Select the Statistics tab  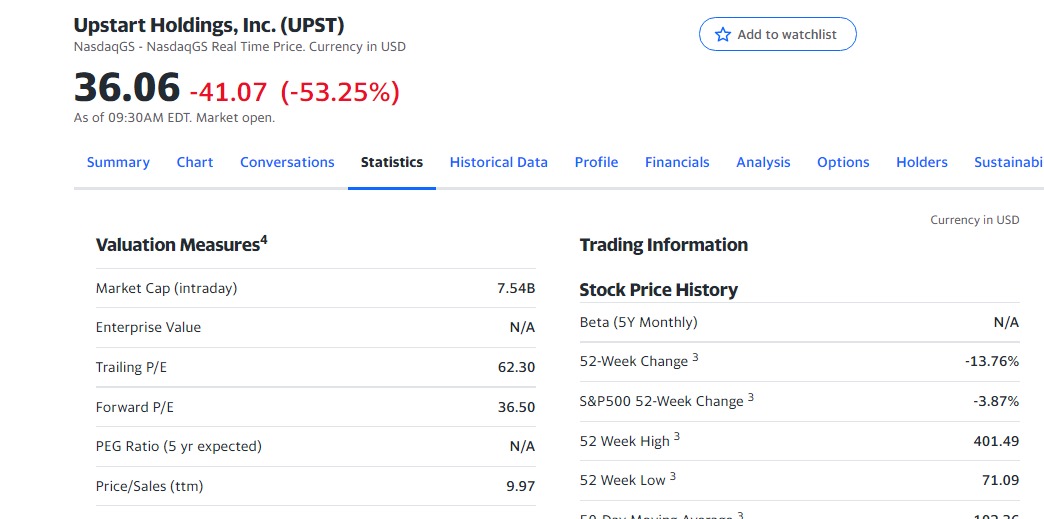click(392, 162)
